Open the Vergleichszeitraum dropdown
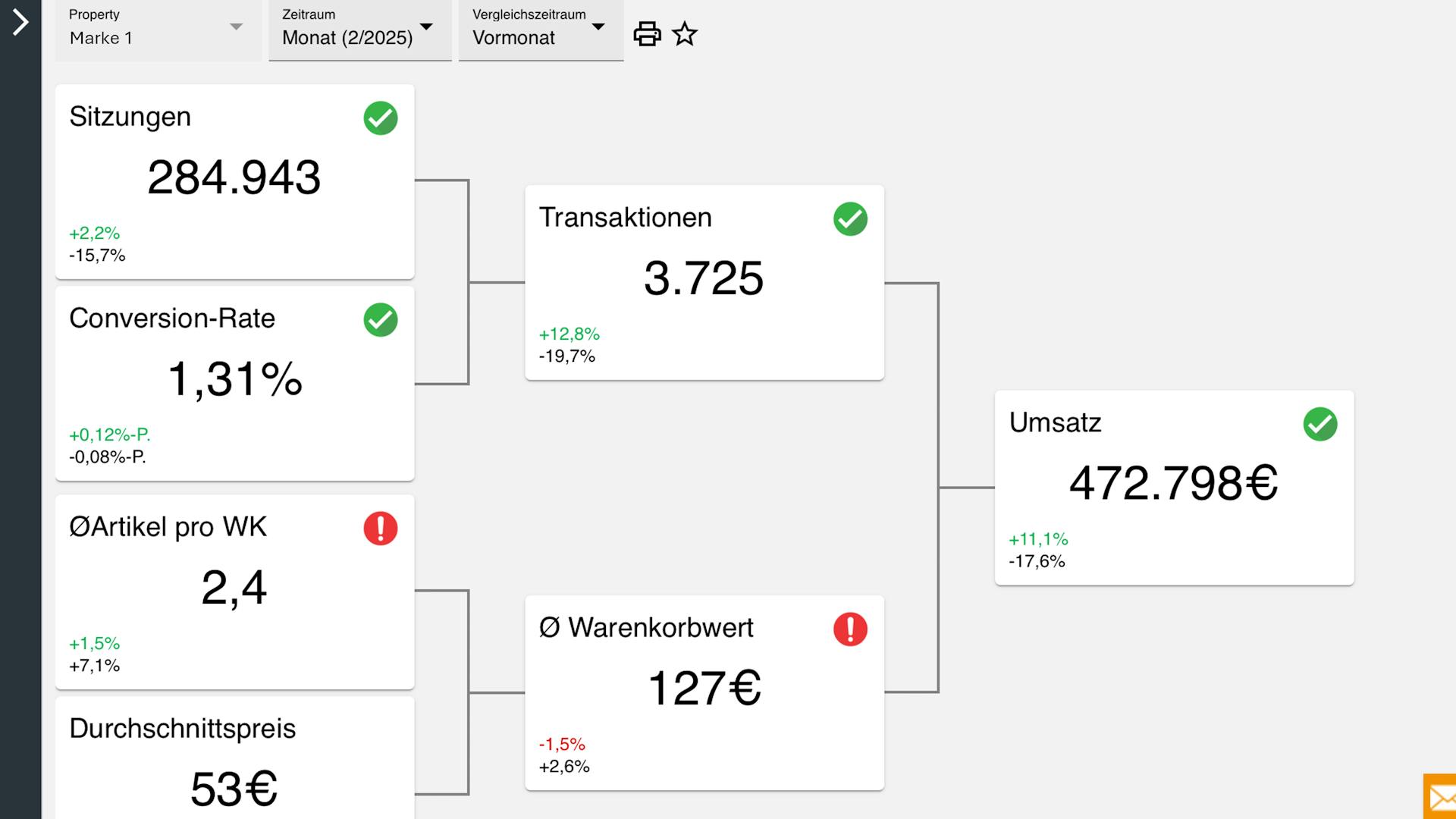This screenshot has height=819, width=1456. pyautogui.click(x=541, y=30)
